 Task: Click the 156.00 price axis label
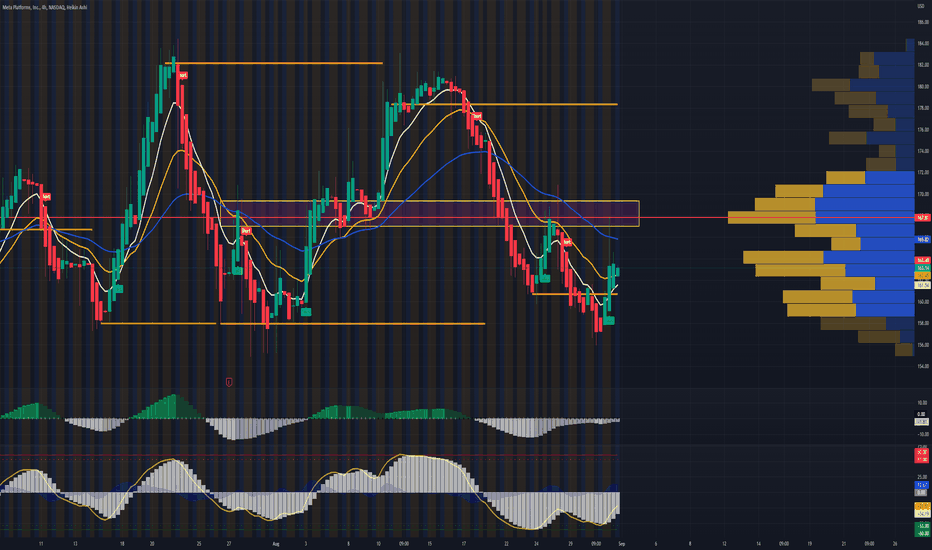[922, 345]
